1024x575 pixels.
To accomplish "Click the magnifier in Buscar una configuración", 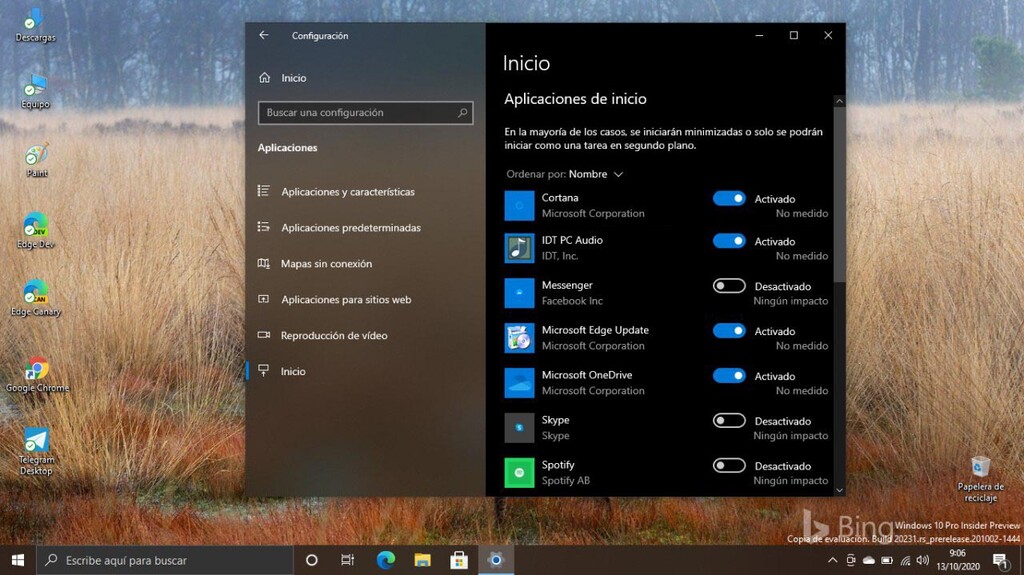I will click(x=462, y=112).
